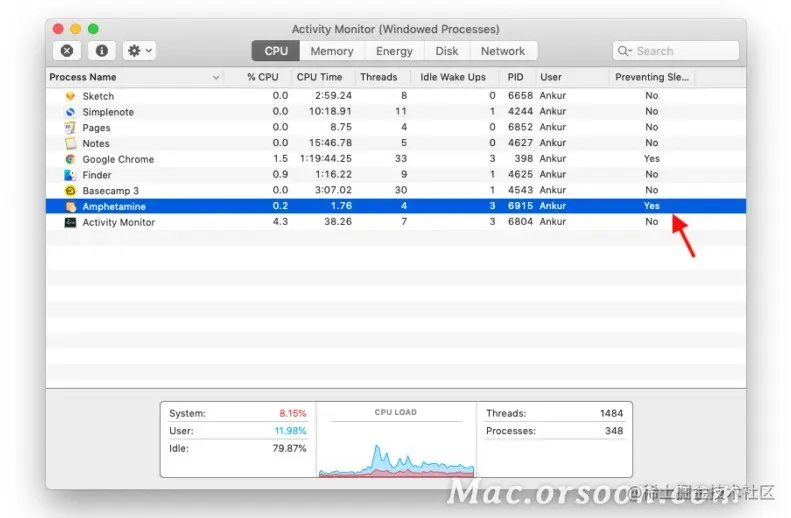Click the Processes 348 total

(614, 431)
